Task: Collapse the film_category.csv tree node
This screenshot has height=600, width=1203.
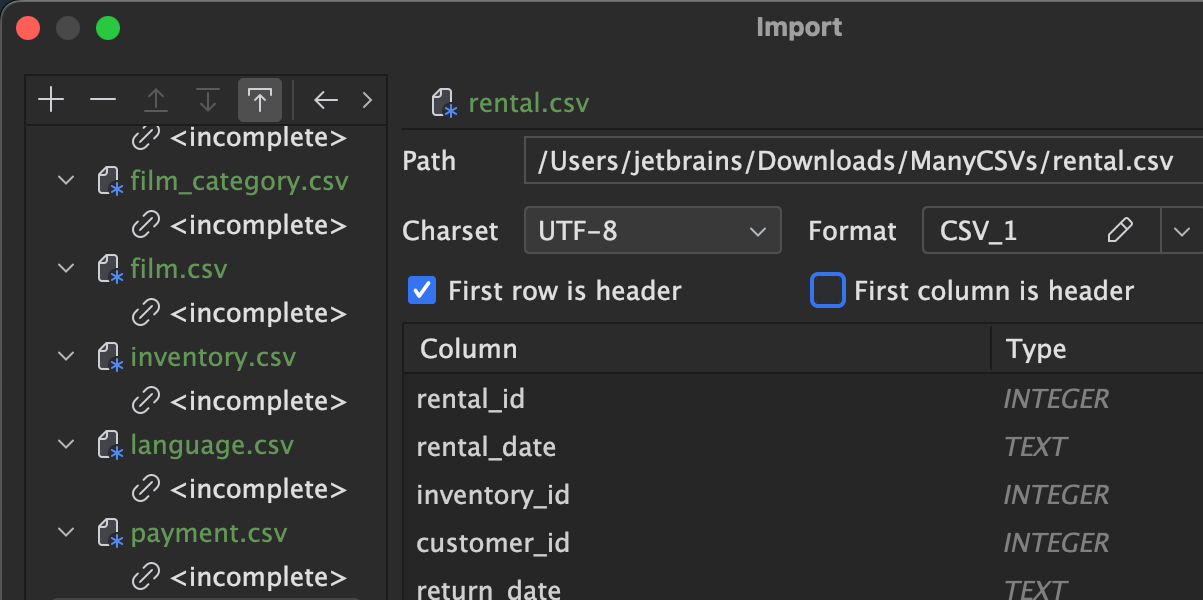Action: click(66, 181)
